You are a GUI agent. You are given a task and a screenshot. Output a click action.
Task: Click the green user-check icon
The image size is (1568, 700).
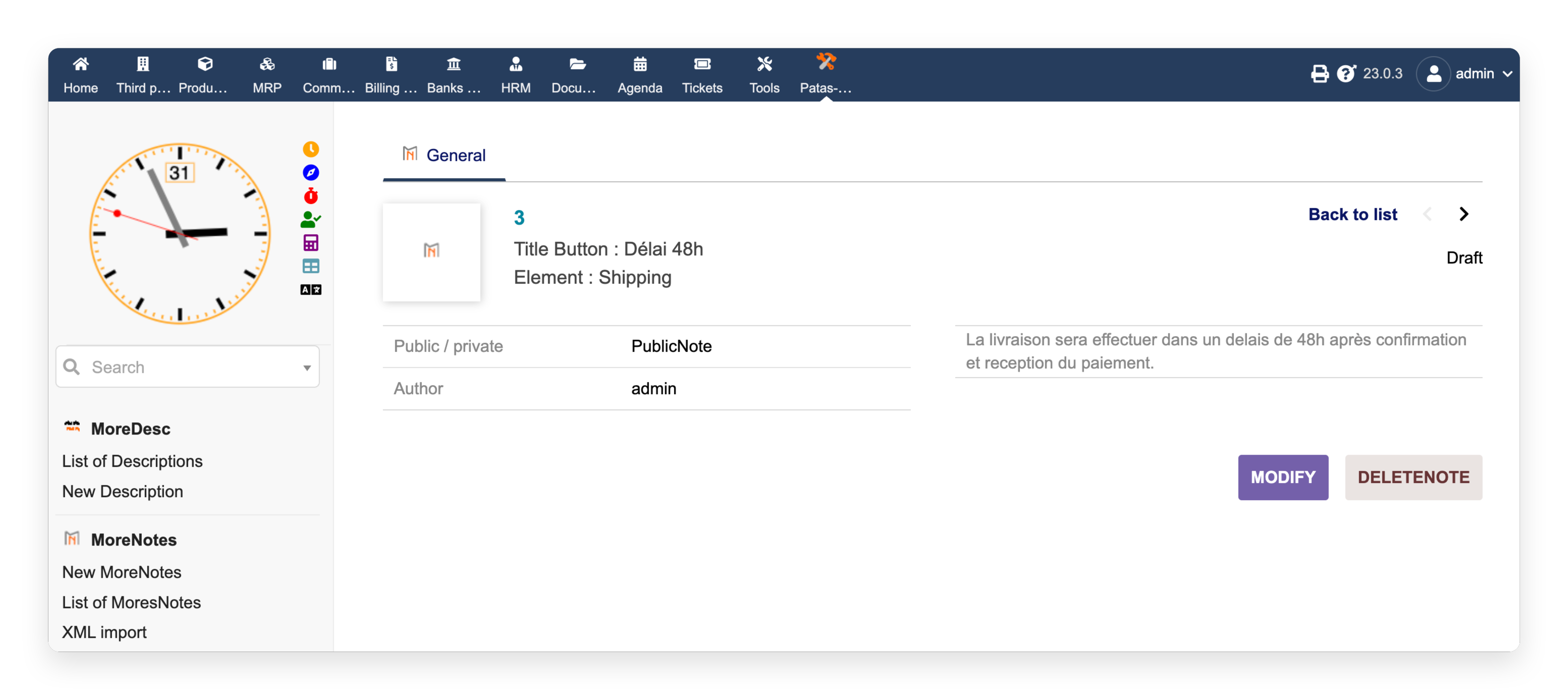click(x=310, y=219)
